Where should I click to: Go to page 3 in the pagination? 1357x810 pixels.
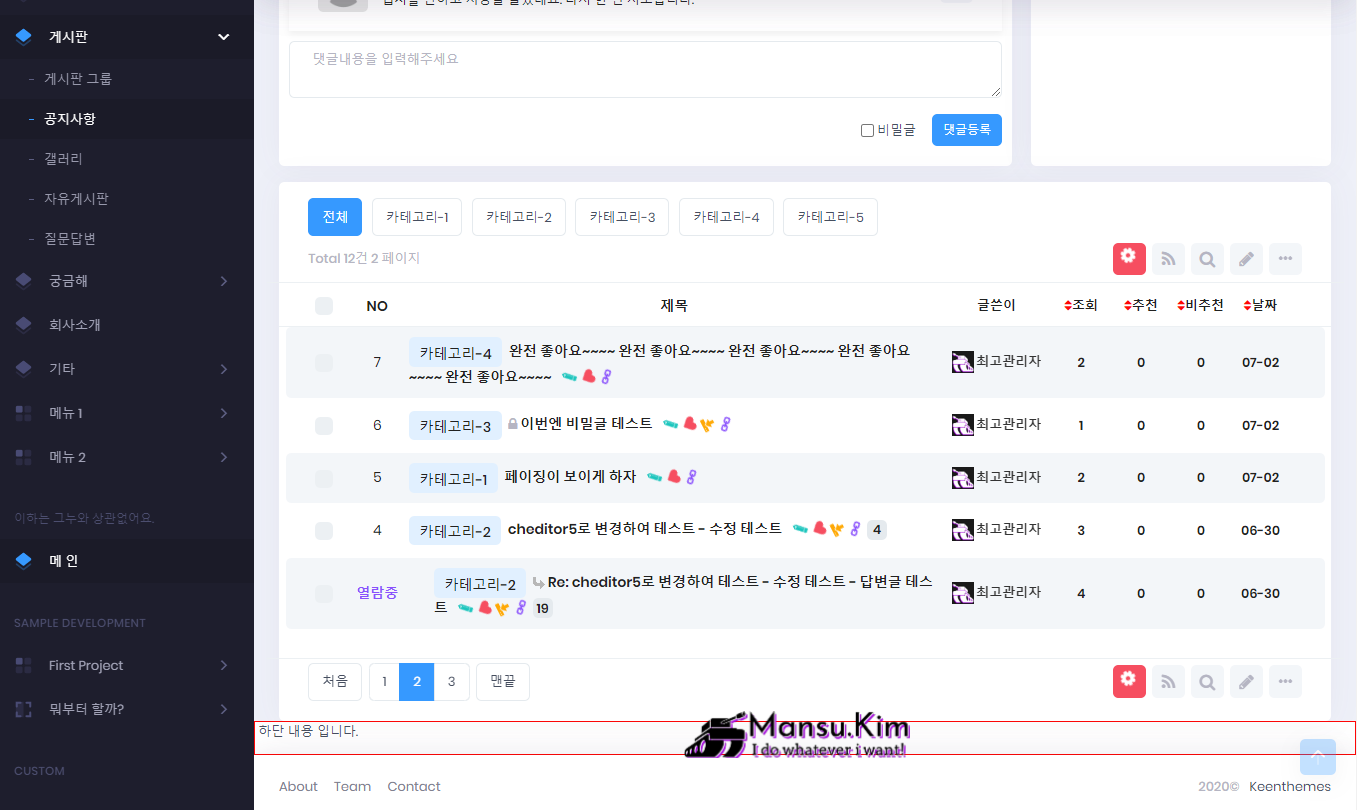(451, 682)
